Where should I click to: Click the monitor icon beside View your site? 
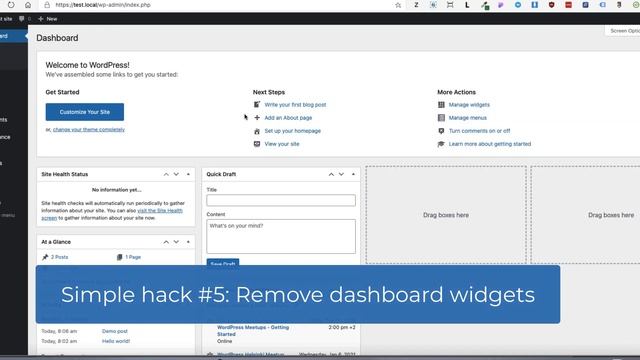coord(257,144)
